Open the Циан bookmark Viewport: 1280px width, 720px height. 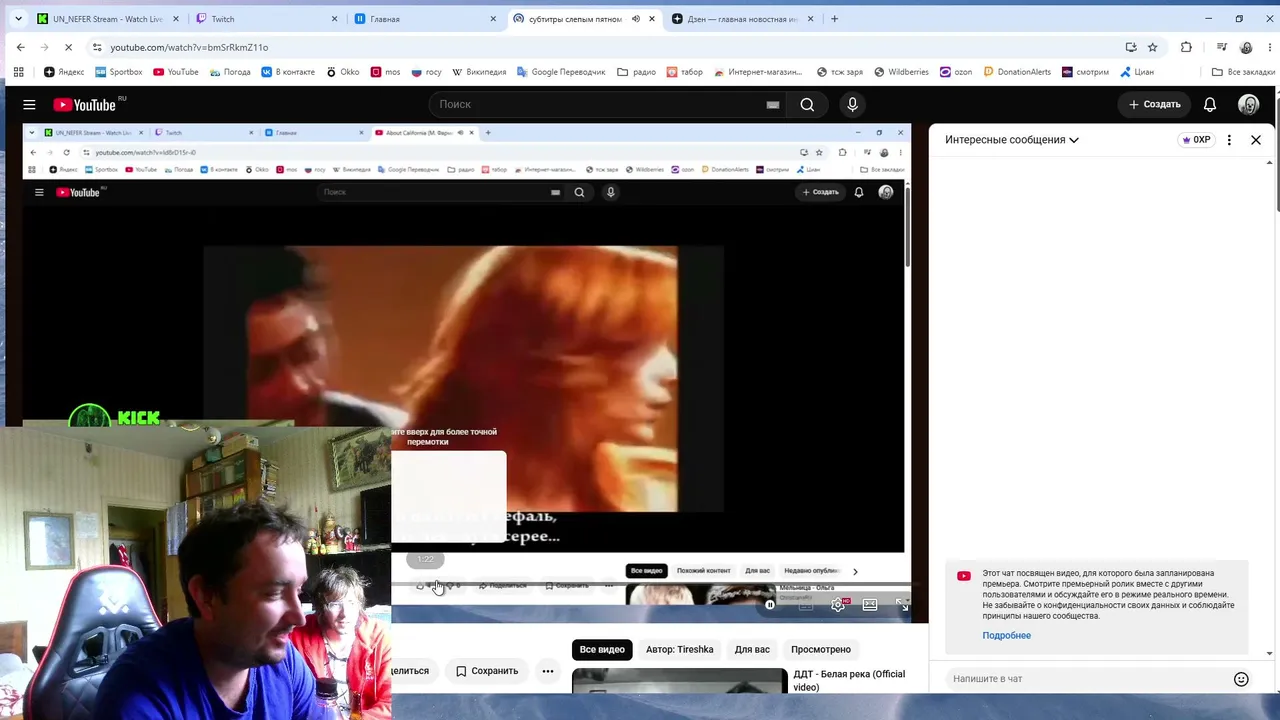click(x=1137, y=72)
